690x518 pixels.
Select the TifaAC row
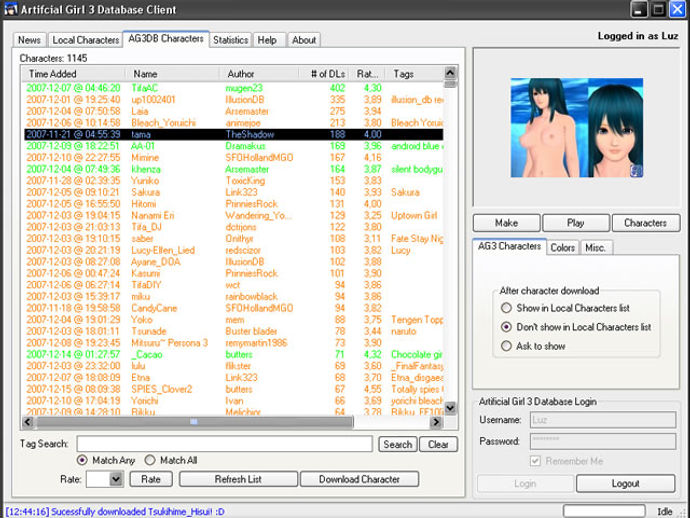tap(233, 88)
